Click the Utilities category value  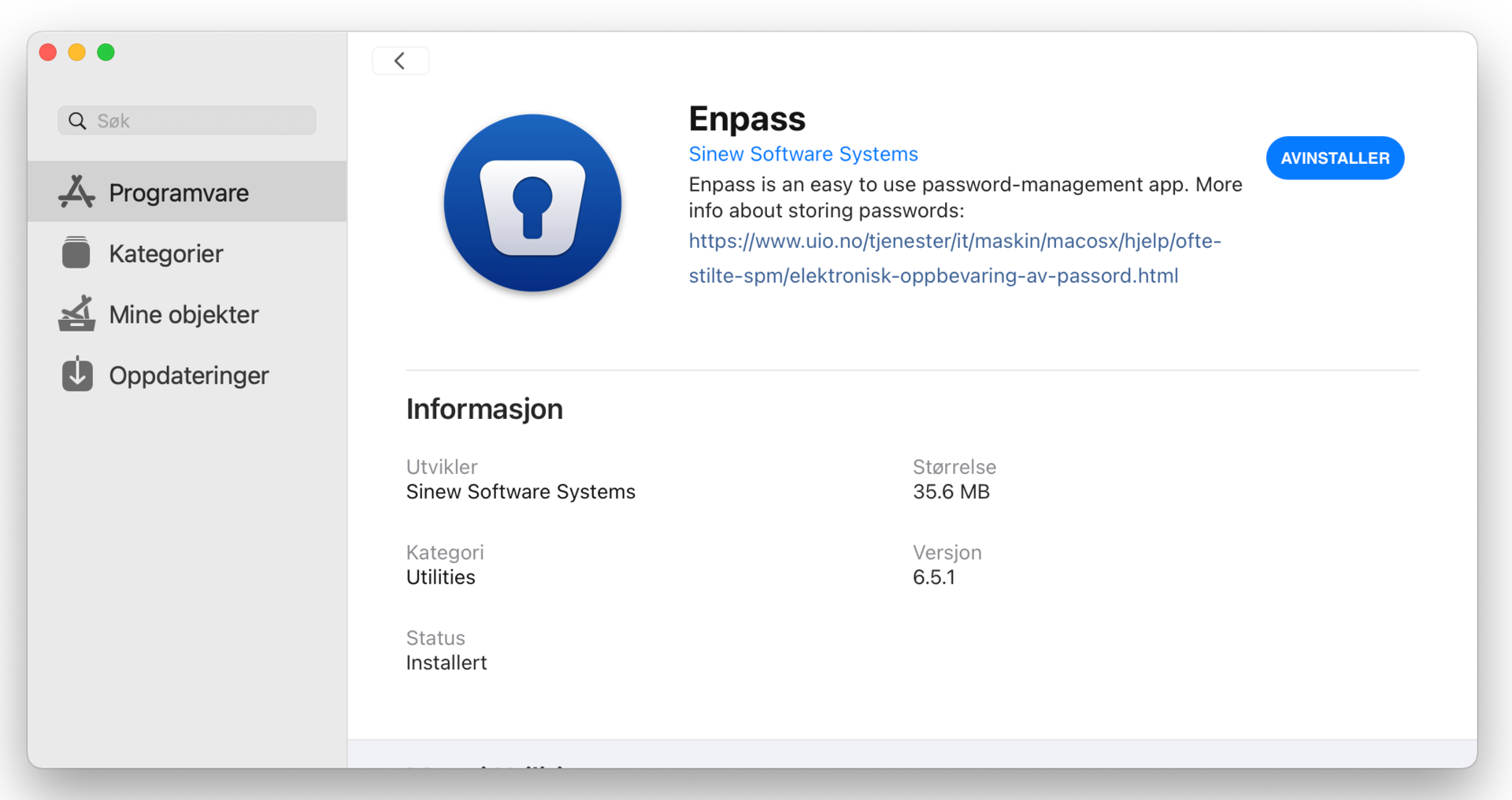point(441,577)
